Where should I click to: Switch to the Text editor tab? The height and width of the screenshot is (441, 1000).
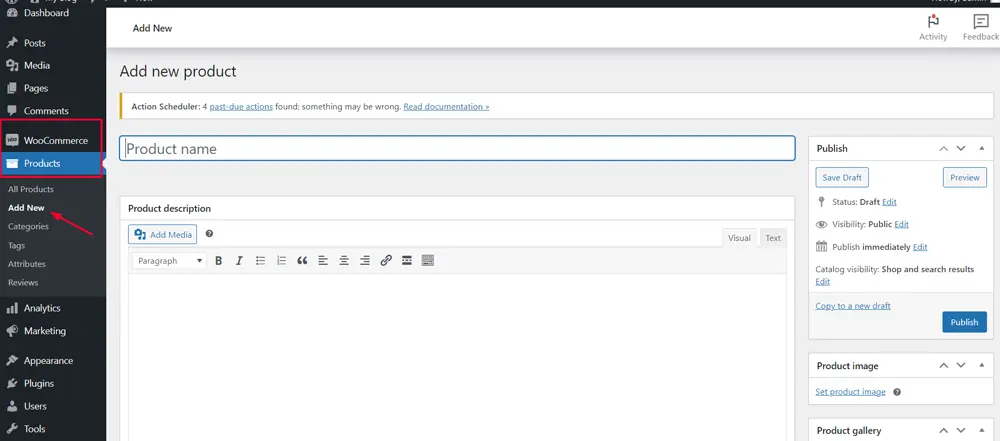[773, 237]
